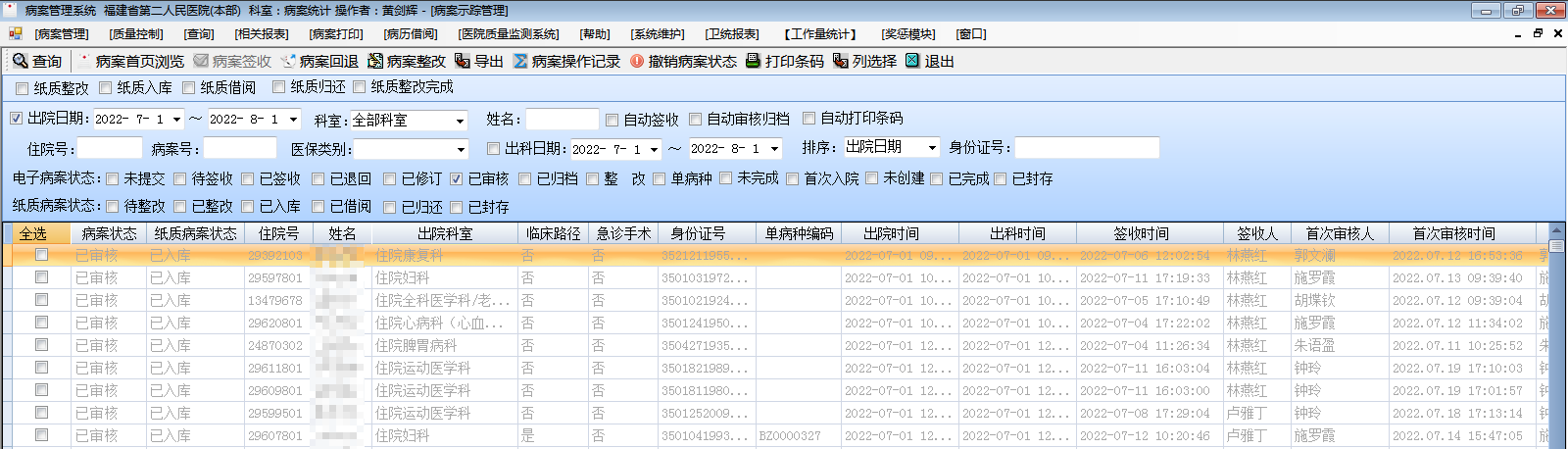
Task: Click the 病案签收 toolbar icon
Action: click(x=202, y=61)
